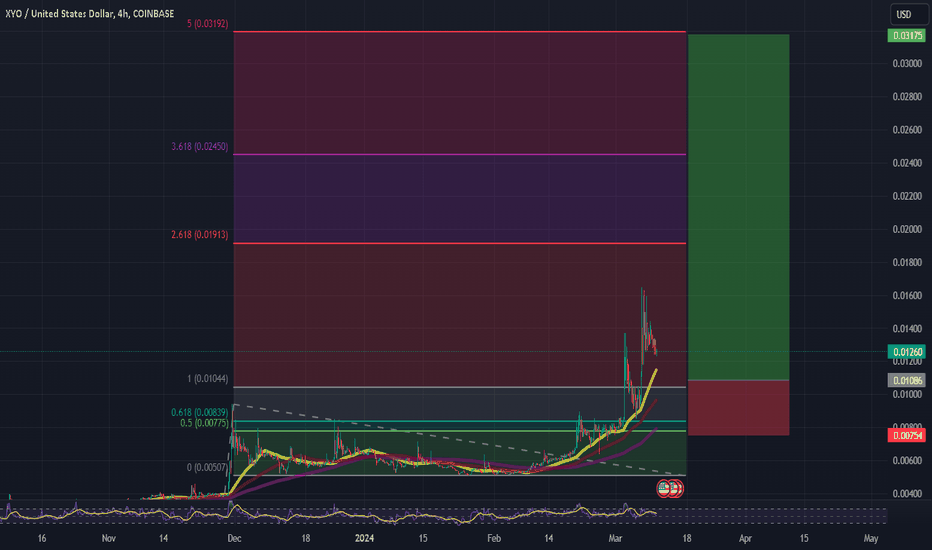
Task: Click the Dec label on time axis
Action: pyautogui.click(x=234, y=538)
